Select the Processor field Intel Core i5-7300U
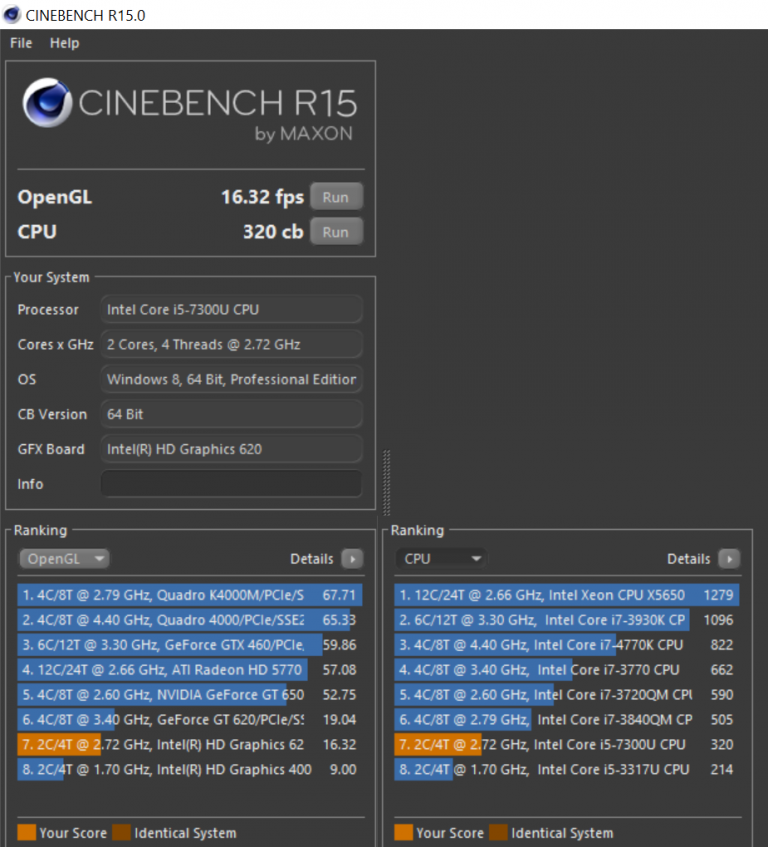The width and height of the screenshot is (768, 847). pos(231,310)
